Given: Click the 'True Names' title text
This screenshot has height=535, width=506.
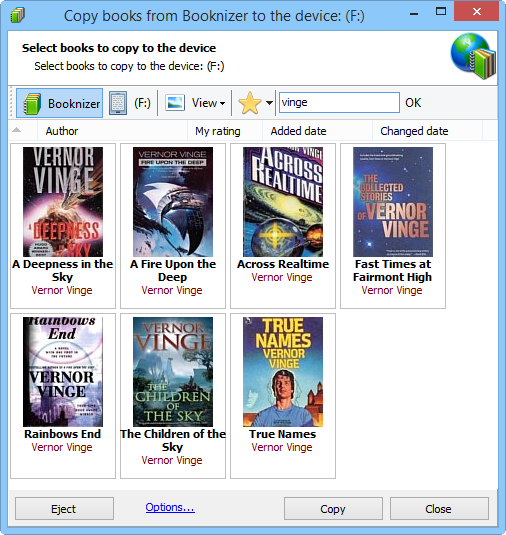Looking at the screenshot, I should [x=283, y=434].
